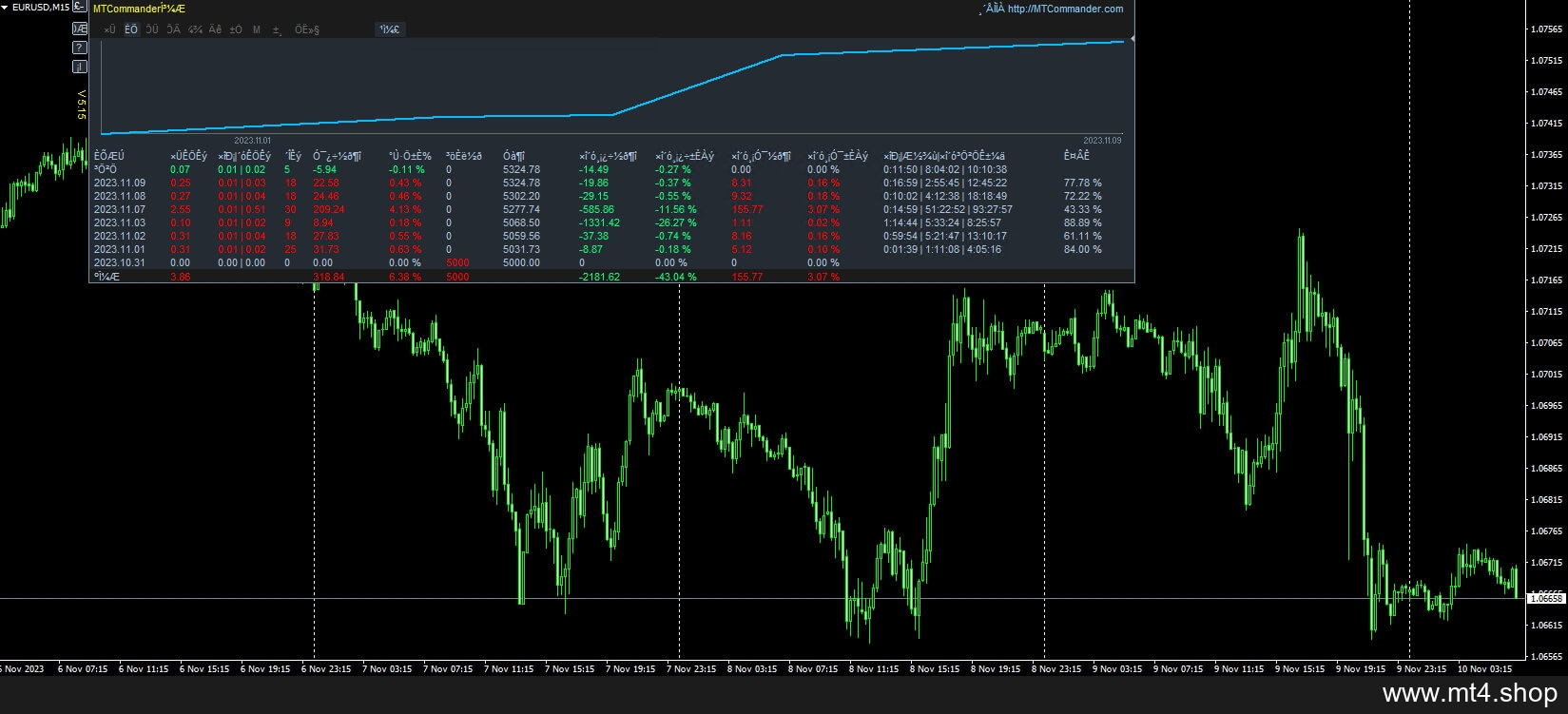Switch to the M tab

click(257, 29)
